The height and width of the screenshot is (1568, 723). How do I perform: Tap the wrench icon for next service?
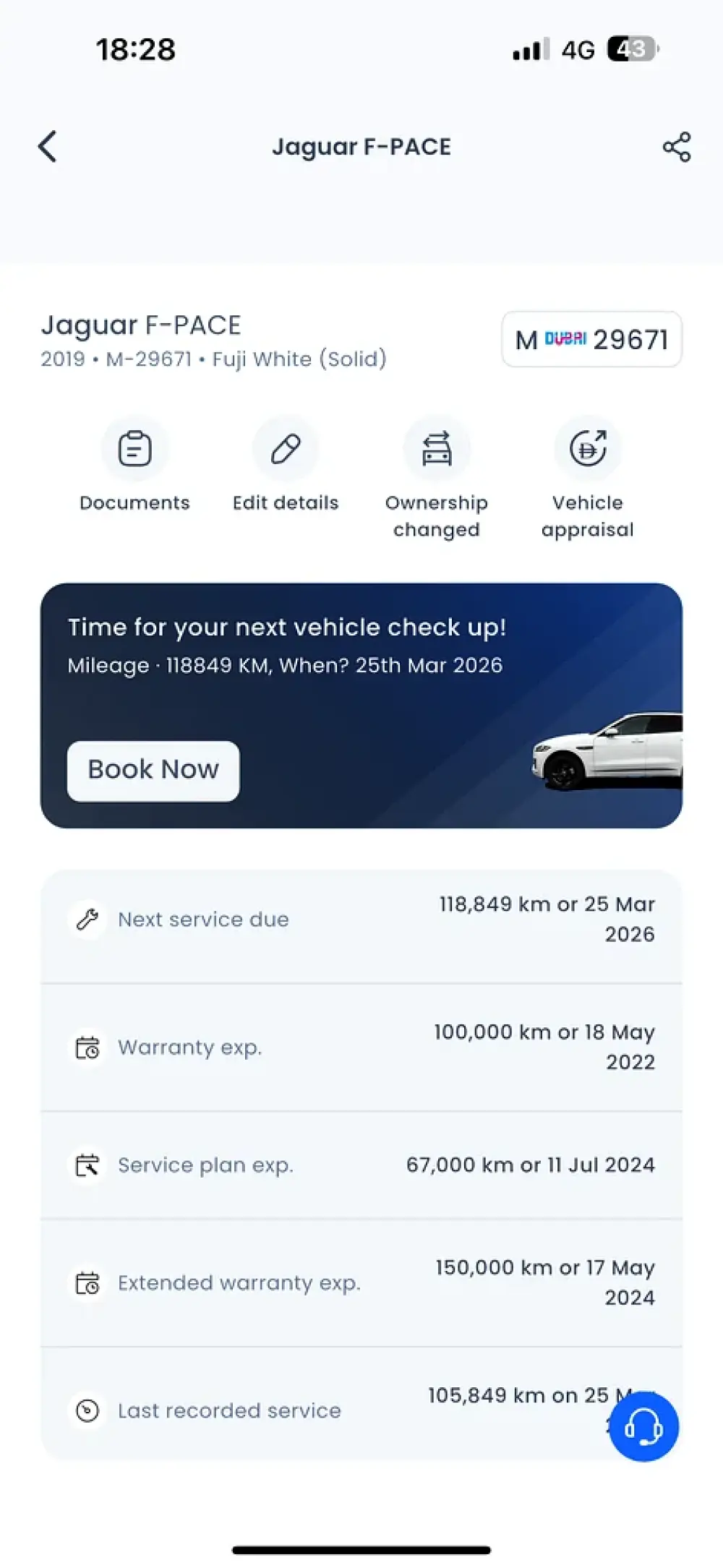87,920
